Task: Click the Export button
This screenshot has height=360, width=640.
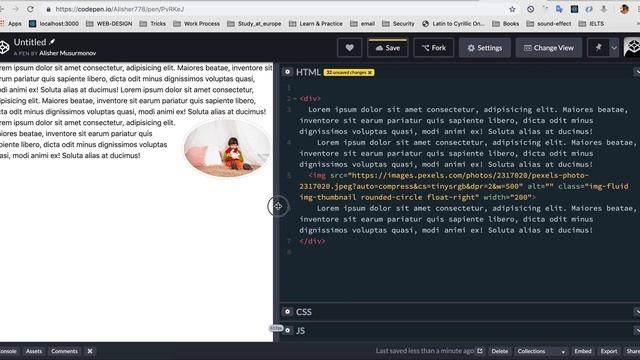Action: coord(609,351)
